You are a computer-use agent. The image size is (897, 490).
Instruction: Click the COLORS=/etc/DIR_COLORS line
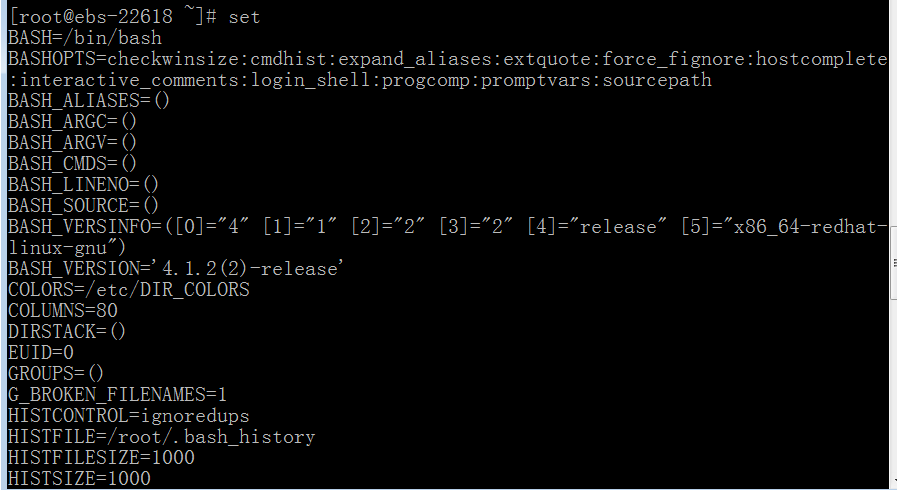click(x=129, y=289)
